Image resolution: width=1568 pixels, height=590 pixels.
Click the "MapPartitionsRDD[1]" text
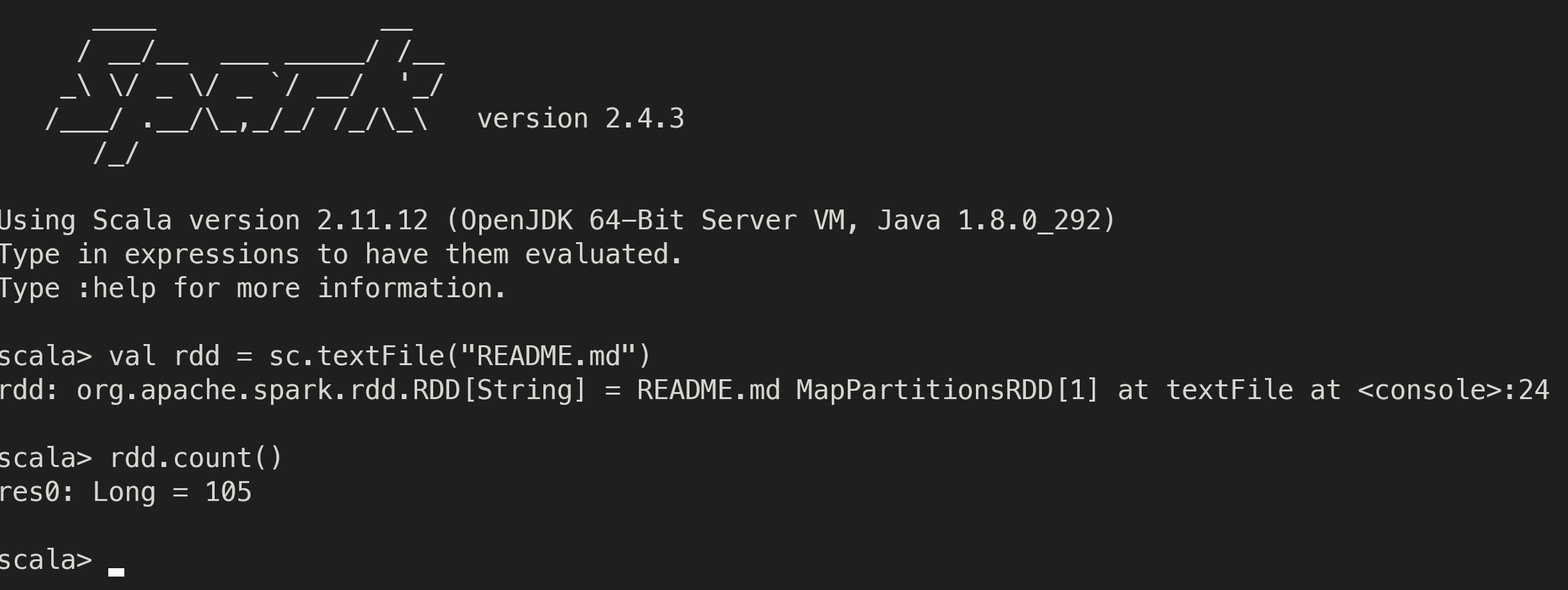click(x=947, y=390)
